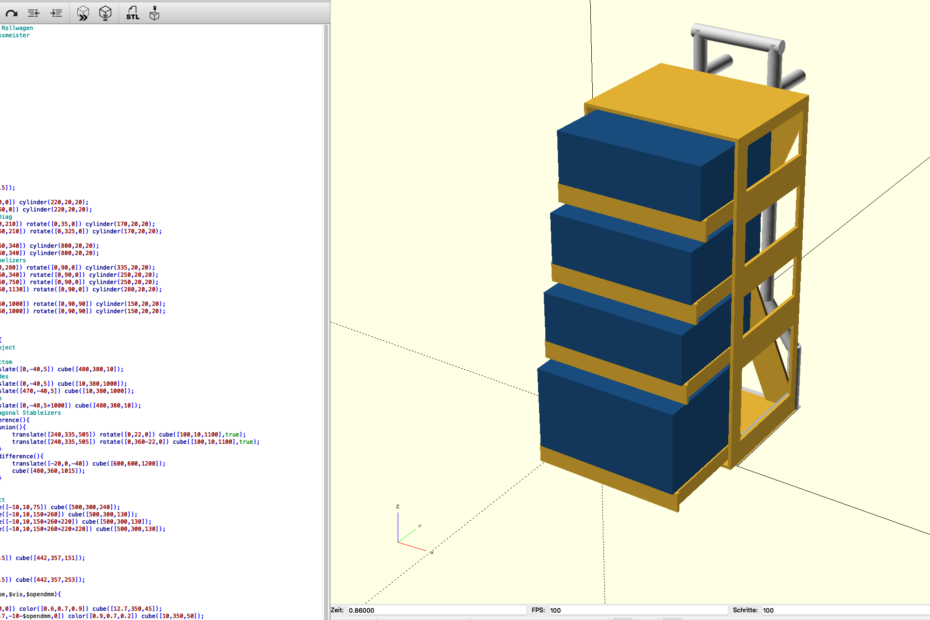Click the 'cylinder(280,20,20);' code line
The image size is (930, 620).
click(x=127, y=290)
